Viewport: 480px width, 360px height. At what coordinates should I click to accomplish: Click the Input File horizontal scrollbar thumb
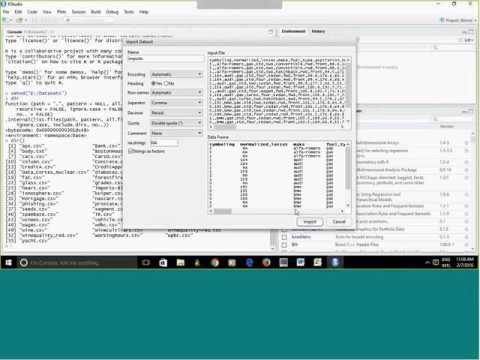coord(225,127)
